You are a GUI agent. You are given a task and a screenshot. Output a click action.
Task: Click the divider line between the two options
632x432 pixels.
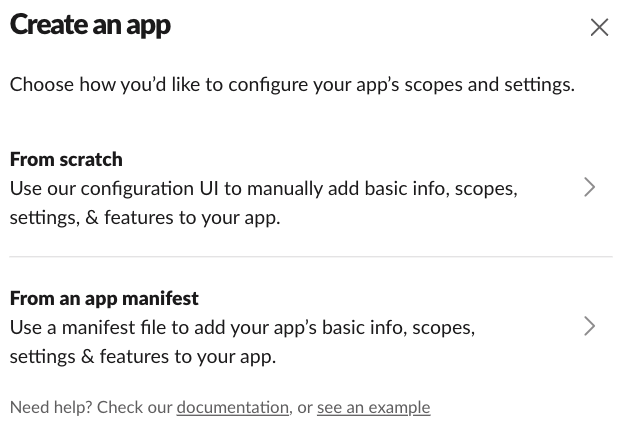311,256
